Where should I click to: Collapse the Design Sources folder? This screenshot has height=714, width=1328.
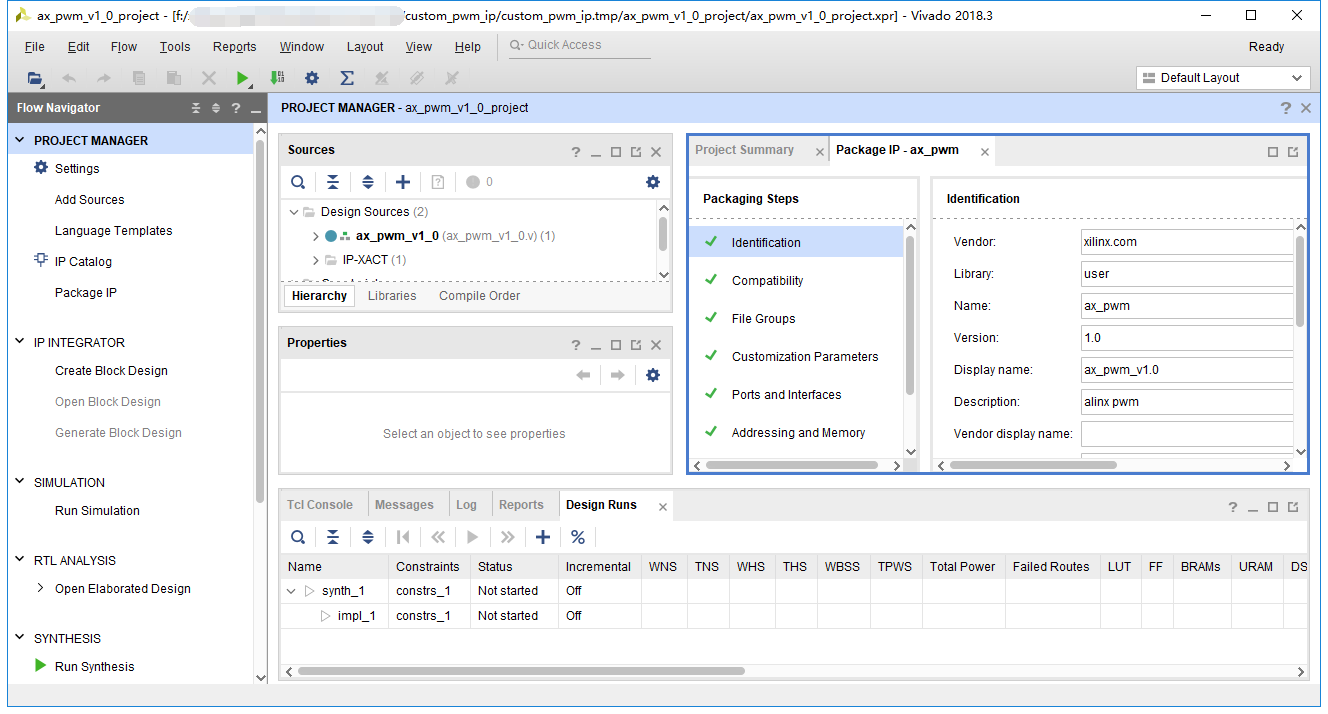coord(294,212)
